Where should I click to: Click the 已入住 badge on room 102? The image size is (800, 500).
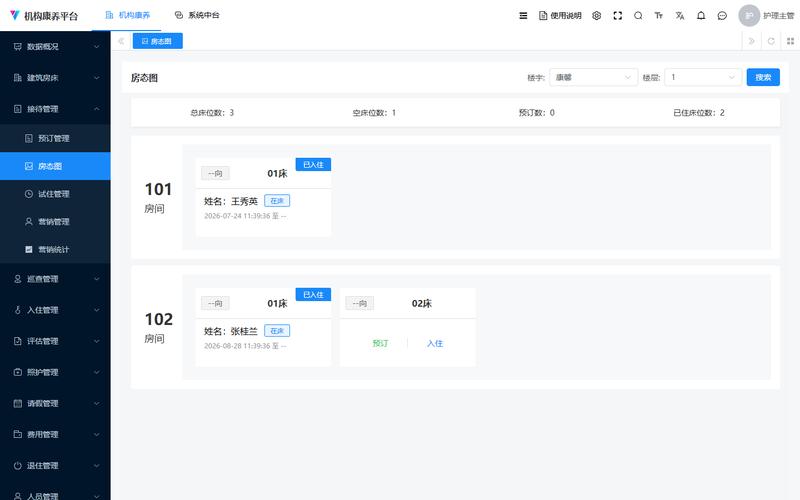313,295
